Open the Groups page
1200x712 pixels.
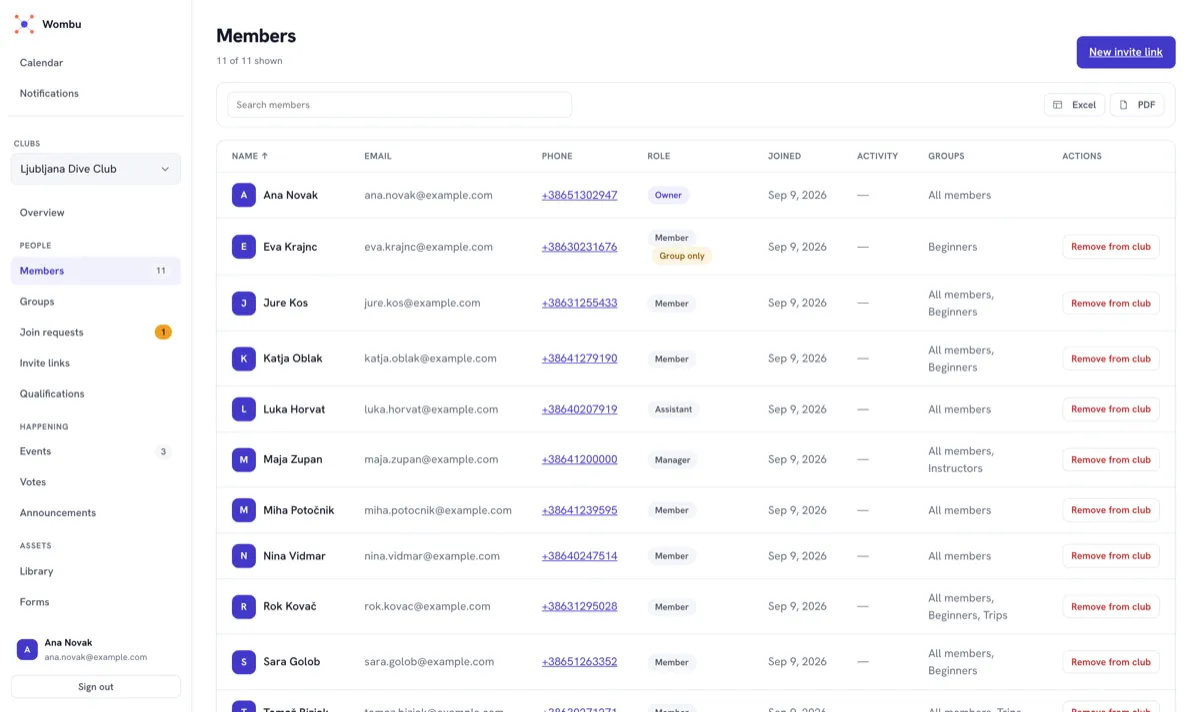coord(96,302)
